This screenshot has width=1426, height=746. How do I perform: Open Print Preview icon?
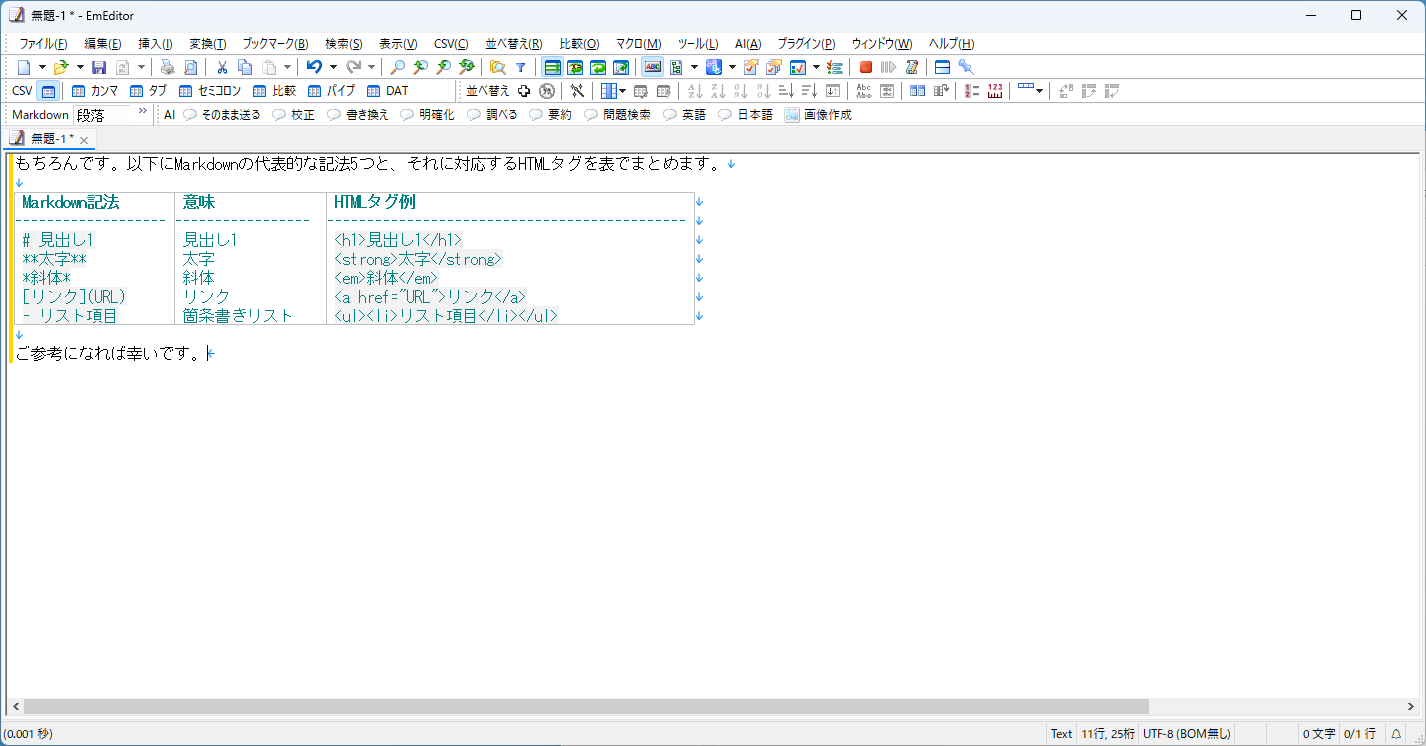pyautogui.click(x=190, y=67)
